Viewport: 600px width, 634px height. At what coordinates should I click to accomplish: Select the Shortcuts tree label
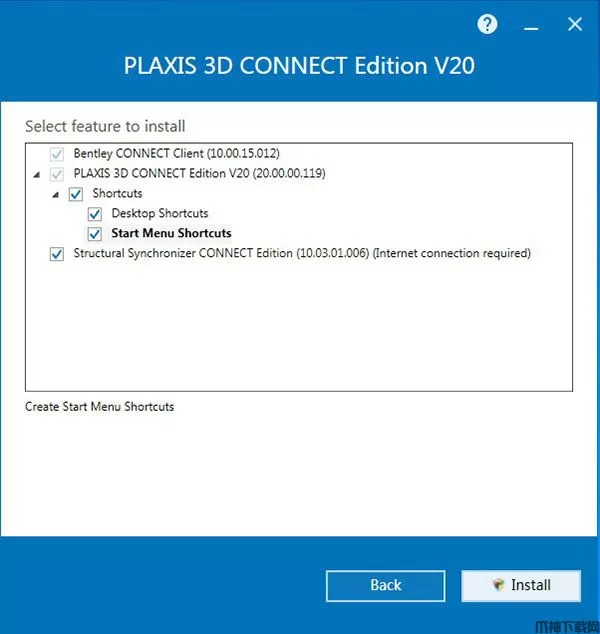[x=117, y=193]
